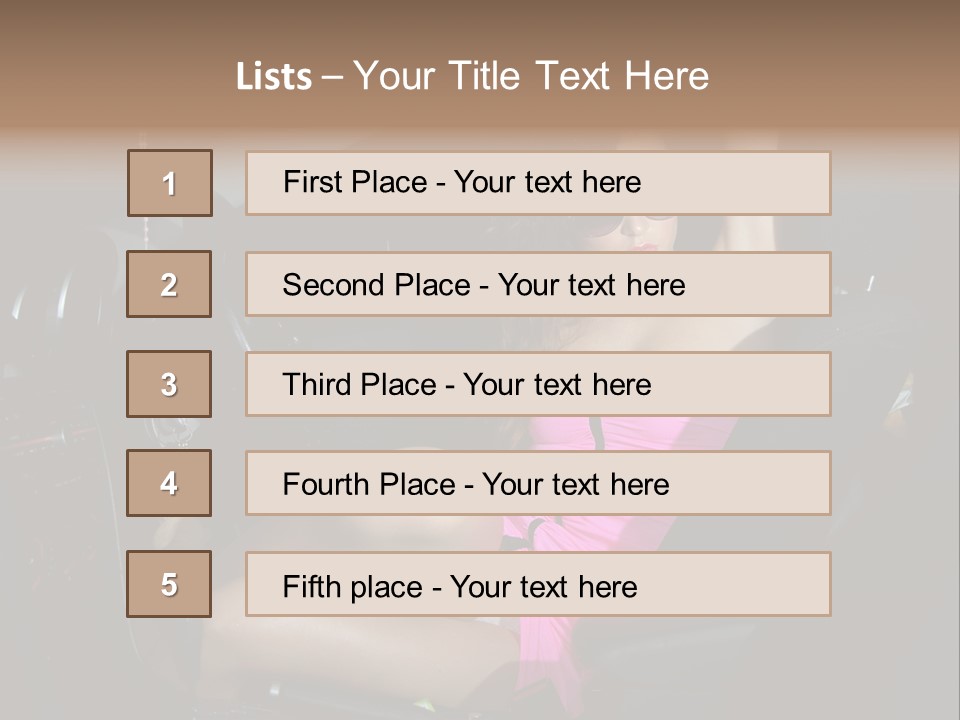The height and width of the screenshot is (720, 960).
Task: Click the words "First Place" in the text bar
Action: click(x=354, y=182)
